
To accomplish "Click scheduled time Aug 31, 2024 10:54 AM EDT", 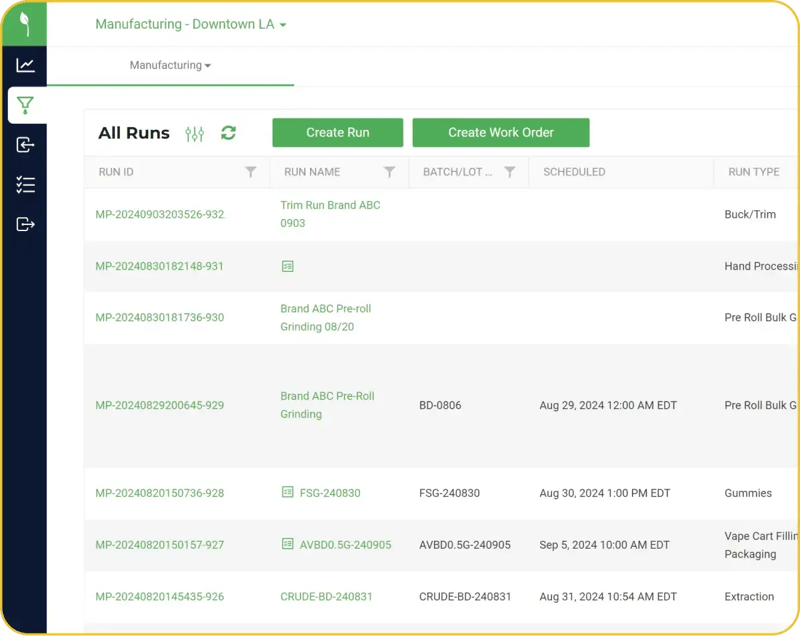I will coord(608,597).
